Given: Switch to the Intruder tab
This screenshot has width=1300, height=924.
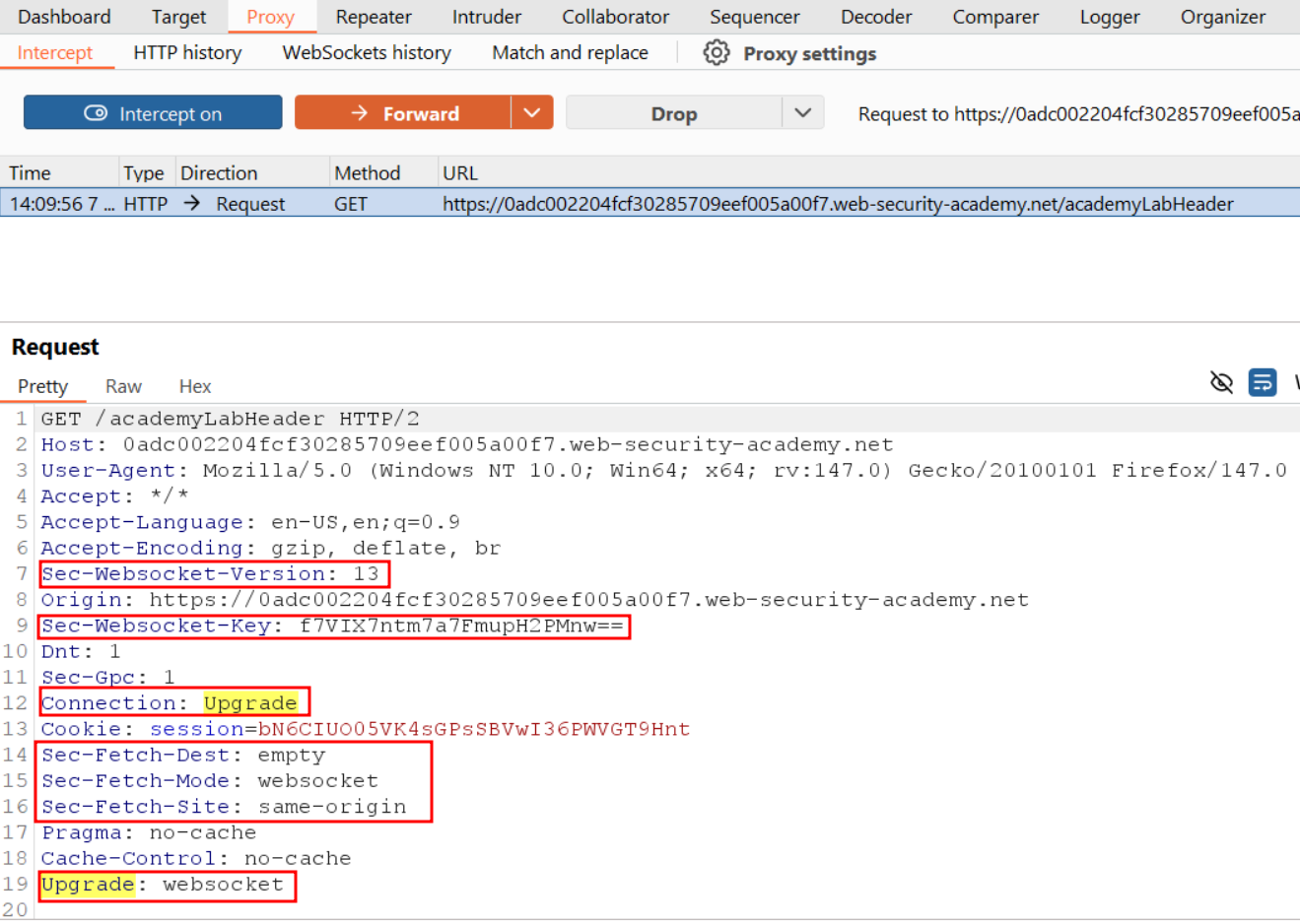Looking at the screenshot, I should click(487, 17).
